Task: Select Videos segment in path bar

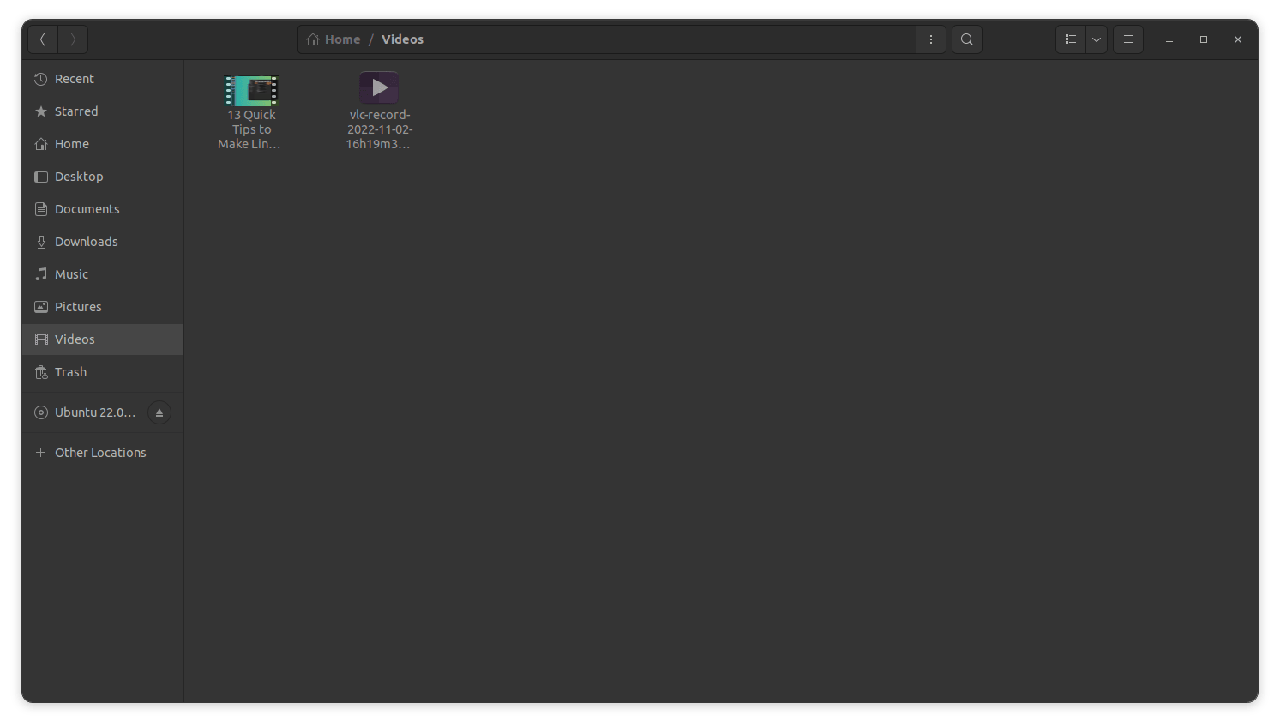Action: click(x=402, y=40)
